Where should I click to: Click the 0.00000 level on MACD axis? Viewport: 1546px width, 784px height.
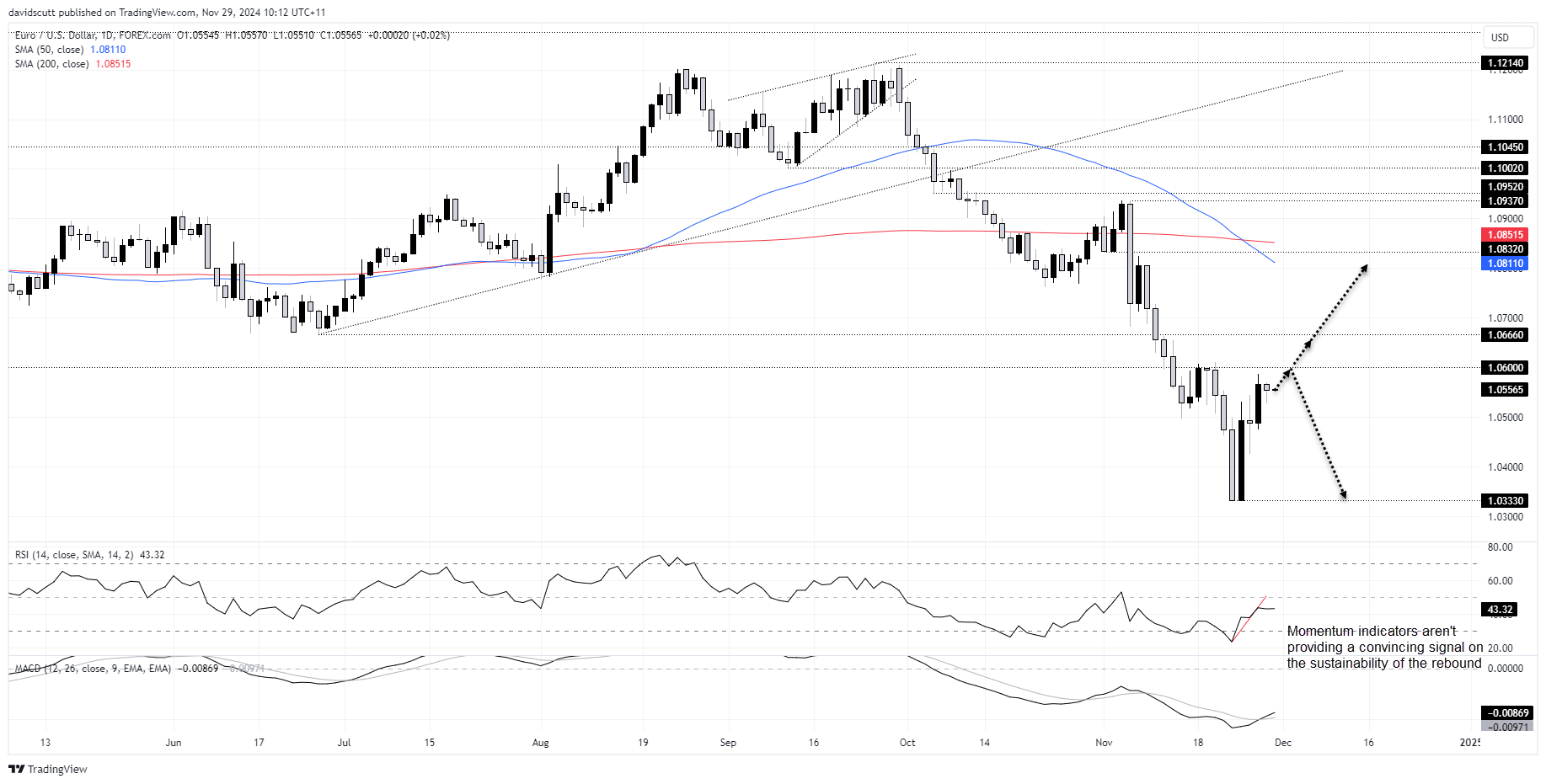pos(1506,669)
